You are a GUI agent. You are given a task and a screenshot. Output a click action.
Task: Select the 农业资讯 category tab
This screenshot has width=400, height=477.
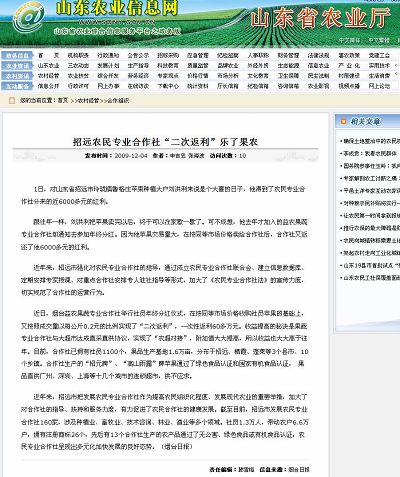18,66
